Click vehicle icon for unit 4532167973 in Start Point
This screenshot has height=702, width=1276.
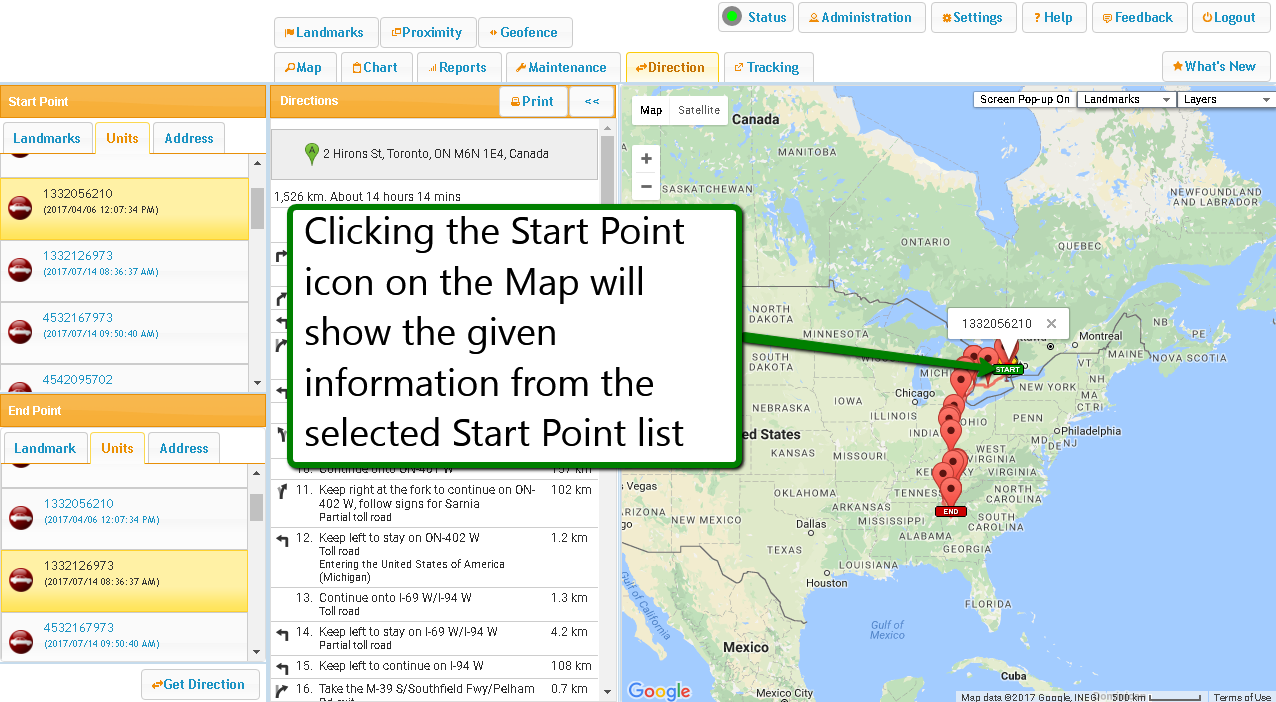(x=20, y=332)
